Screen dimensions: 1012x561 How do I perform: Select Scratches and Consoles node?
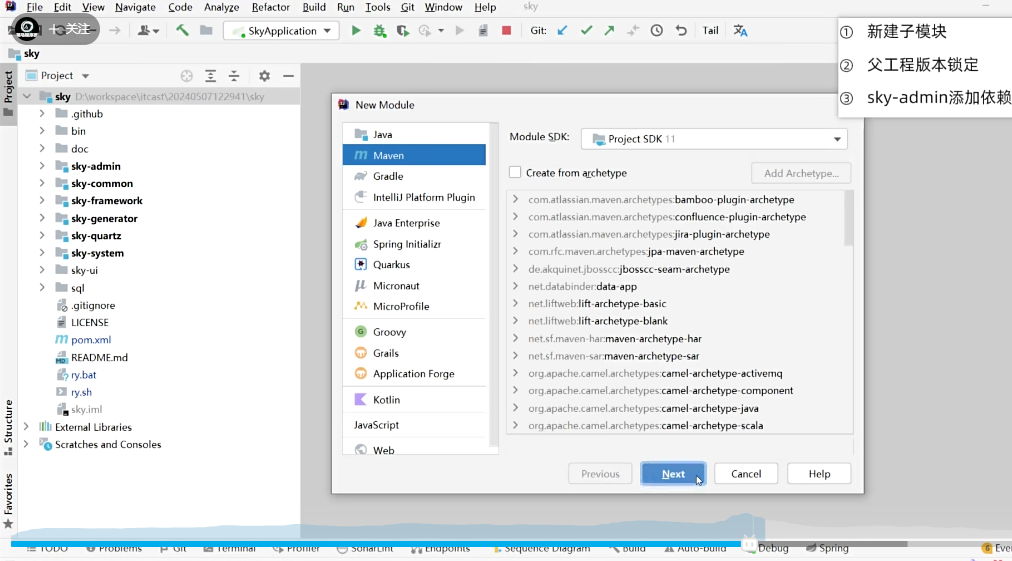108,444
